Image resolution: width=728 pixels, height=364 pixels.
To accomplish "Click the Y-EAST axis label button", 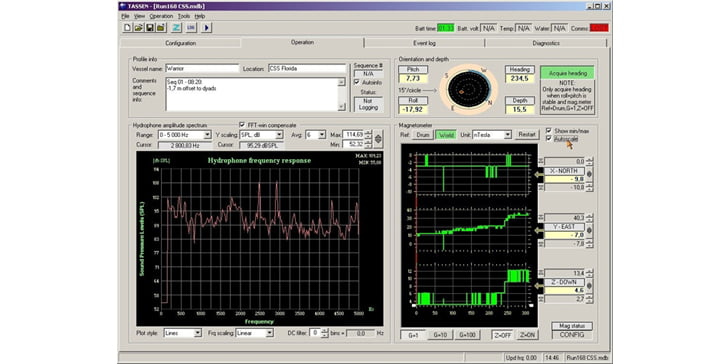I will click(x=565, y=227).
